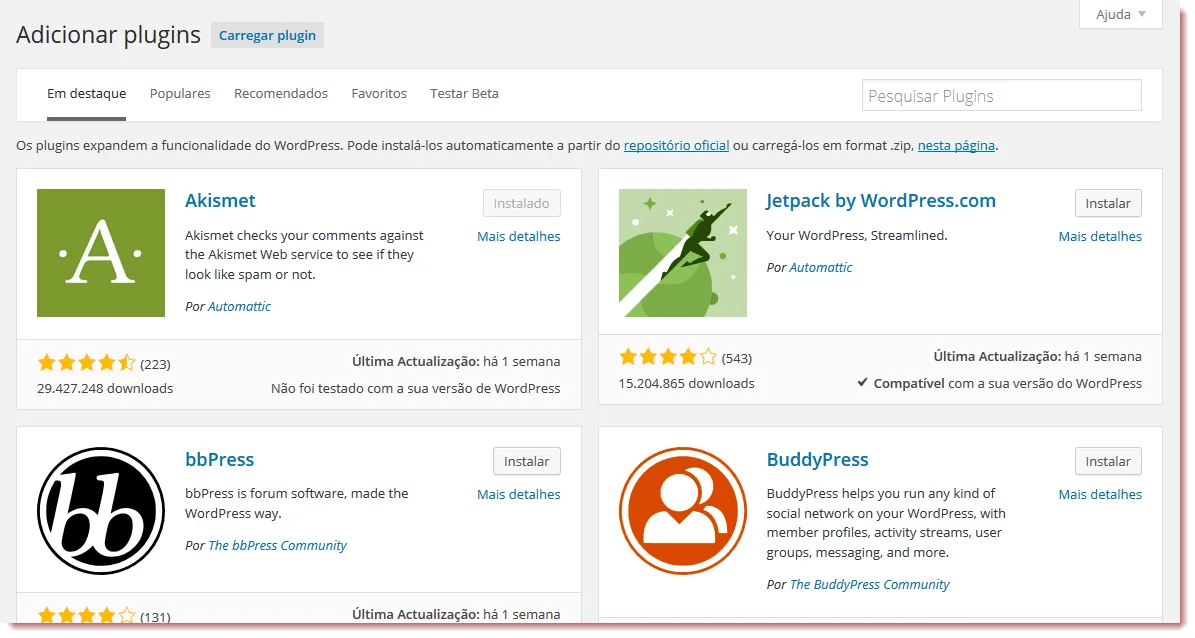Open Mais detalhes for BuddyPress
This screenshot has height=638, width=1195.
tap(1100, 495)
